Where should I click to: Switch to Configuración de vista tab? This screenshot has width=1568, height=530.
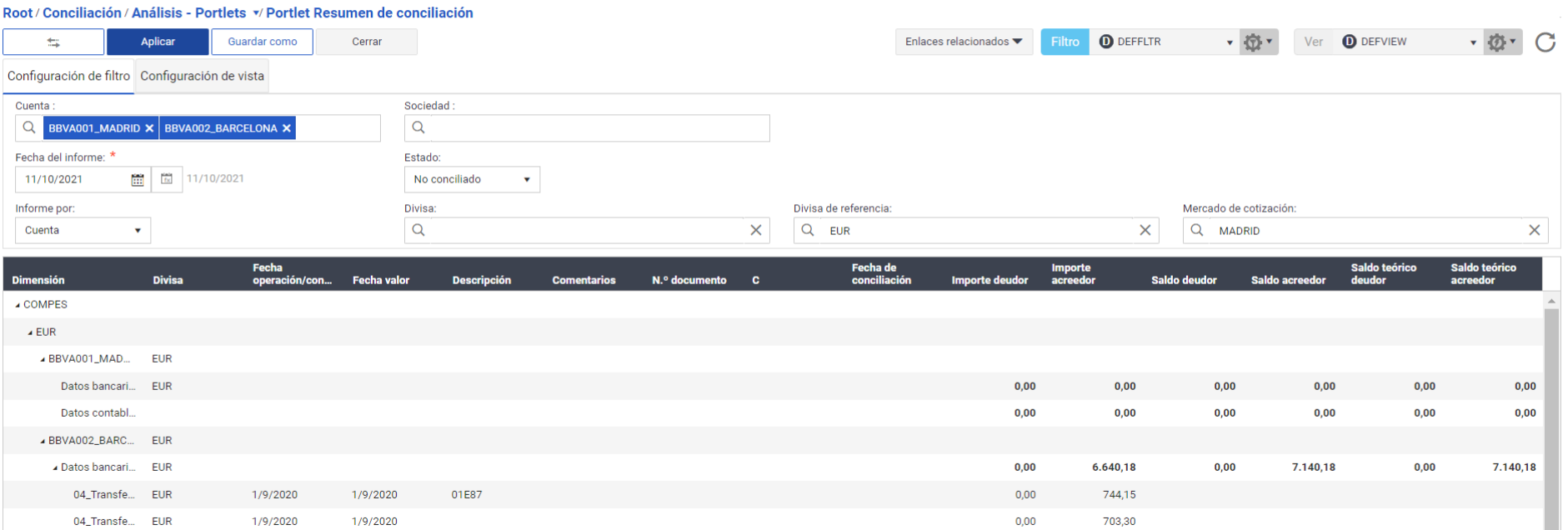(x=202, y=77)
